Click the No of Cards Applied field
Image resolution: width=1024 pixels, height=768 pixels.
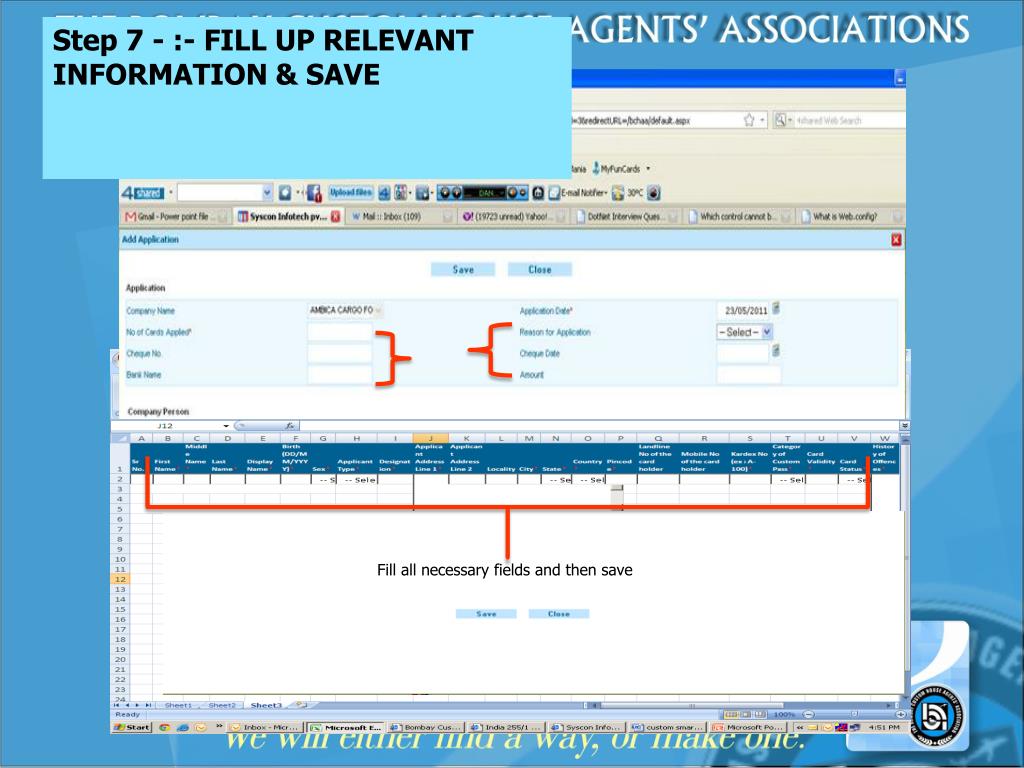(x=340, y=332)
